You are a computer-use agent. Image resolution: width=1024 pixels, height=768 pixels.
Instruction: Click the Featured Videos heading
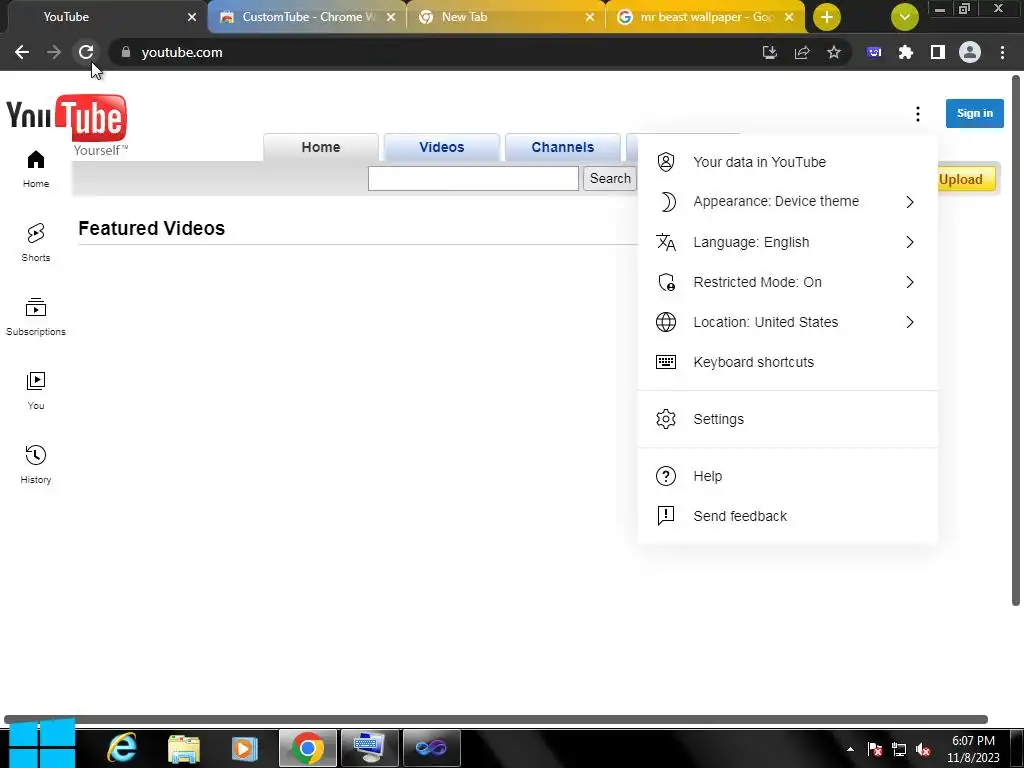click(152, 229)
